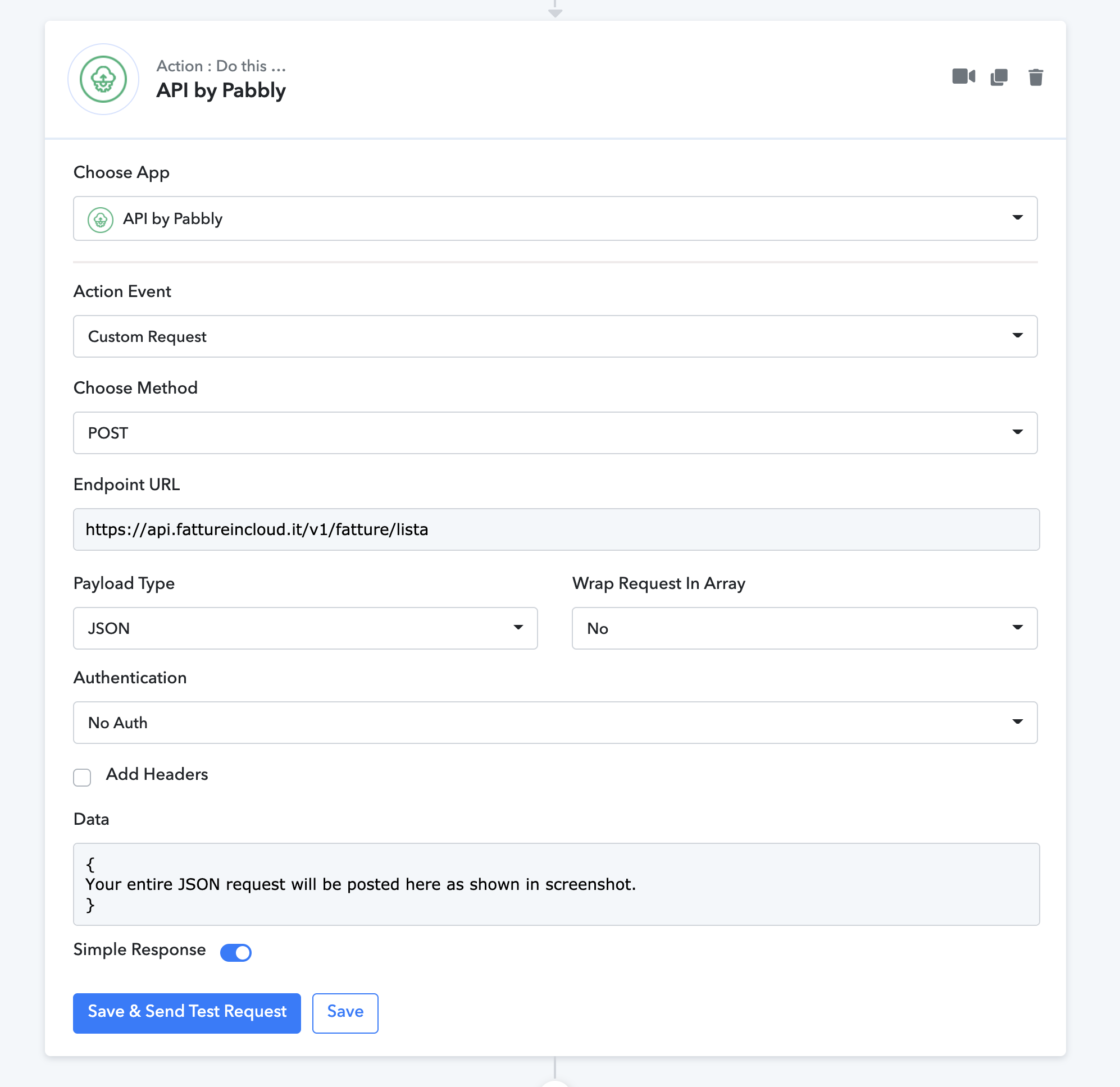The height and width of the screenshot is (1087, 1120).
Task: Focus the Endpoint URL input field
Action: pyautogui.click(x=557, y=529)
